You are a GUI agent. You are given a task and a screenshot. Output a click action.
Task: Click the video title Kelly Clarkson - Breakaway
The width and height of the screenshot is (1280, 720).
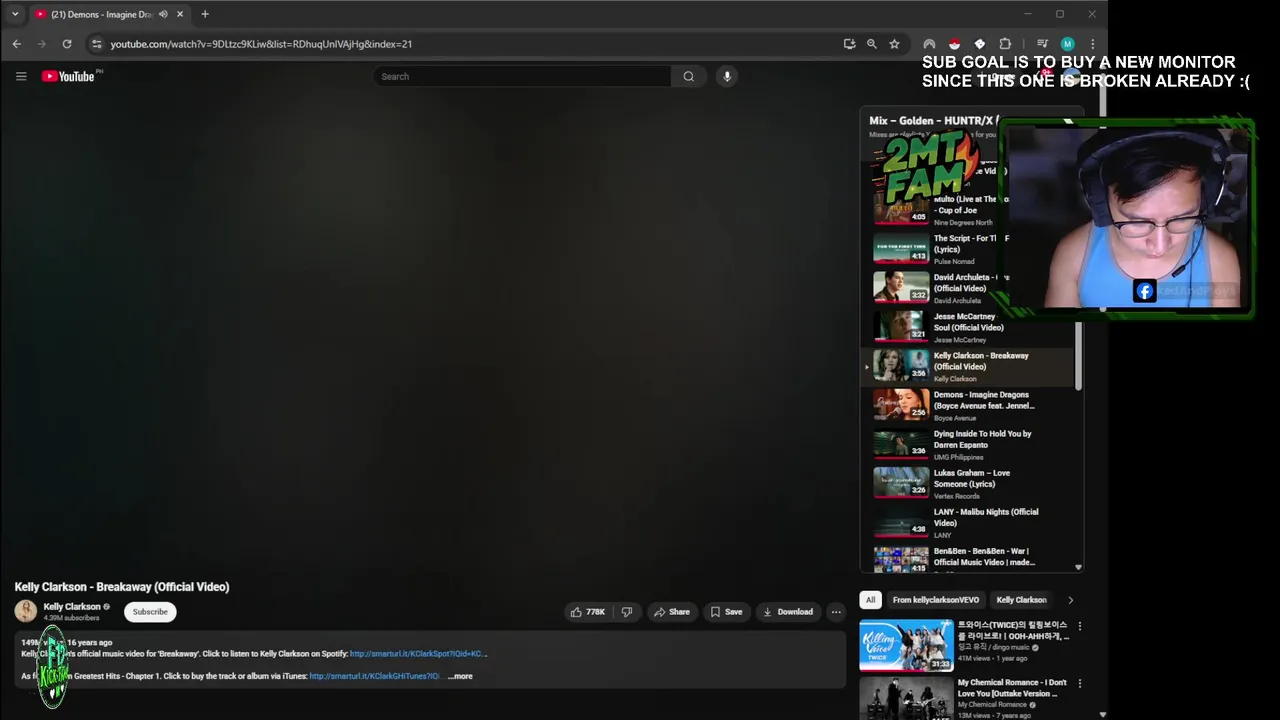(122, 587)
